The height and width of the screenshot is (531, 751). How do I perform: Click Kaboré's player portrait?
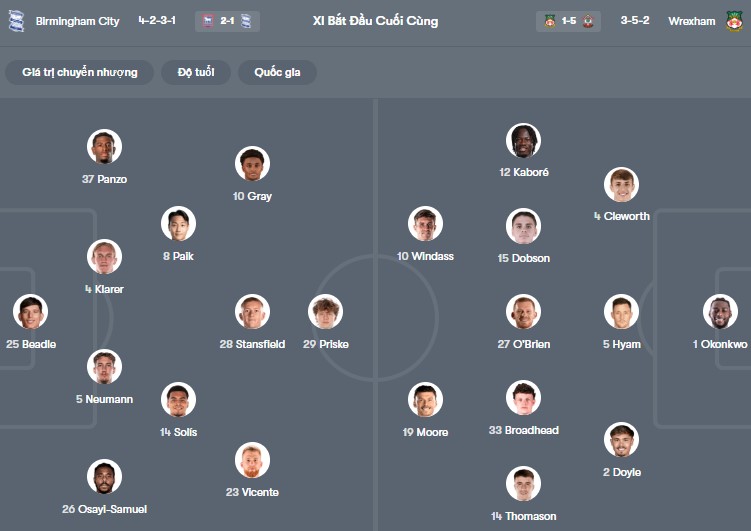click(x=523, y=141)
